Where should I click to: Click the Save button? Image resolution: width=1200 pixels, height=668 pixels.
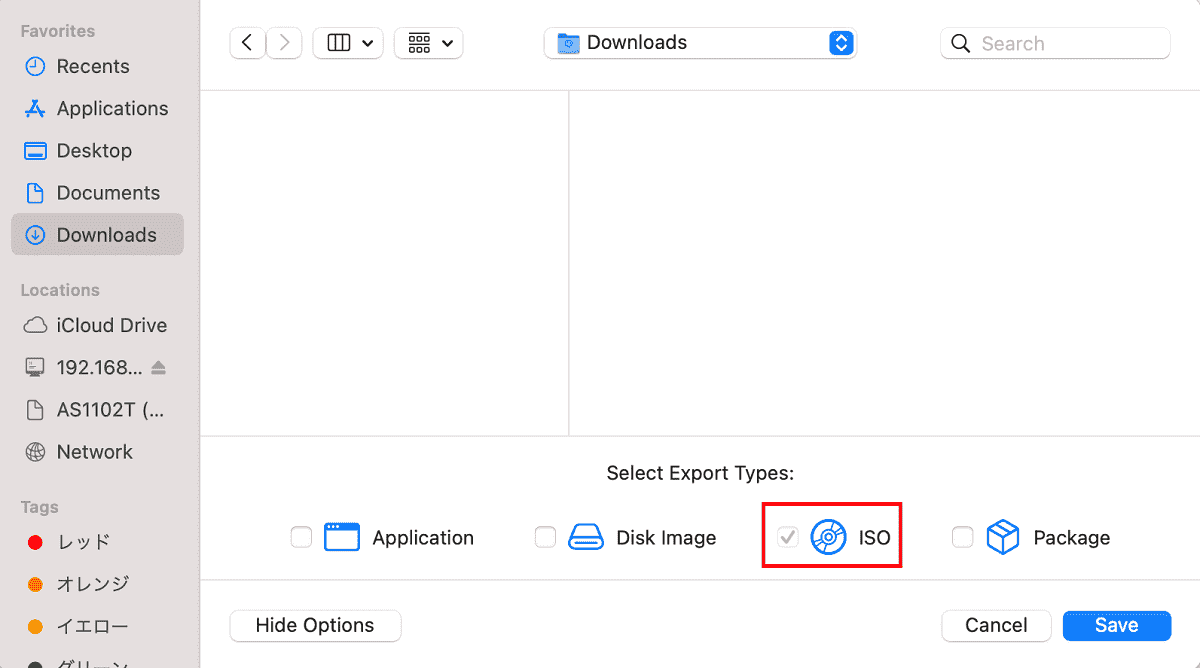[x=1116, y=626]
